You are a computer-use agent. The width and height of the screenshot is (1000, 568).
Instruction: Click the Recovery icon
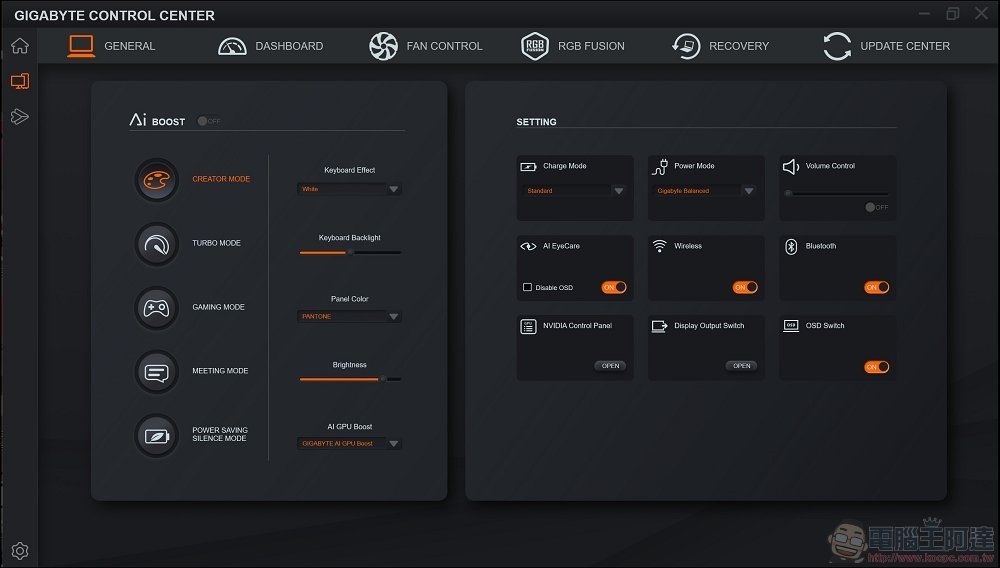pos(686,46)
